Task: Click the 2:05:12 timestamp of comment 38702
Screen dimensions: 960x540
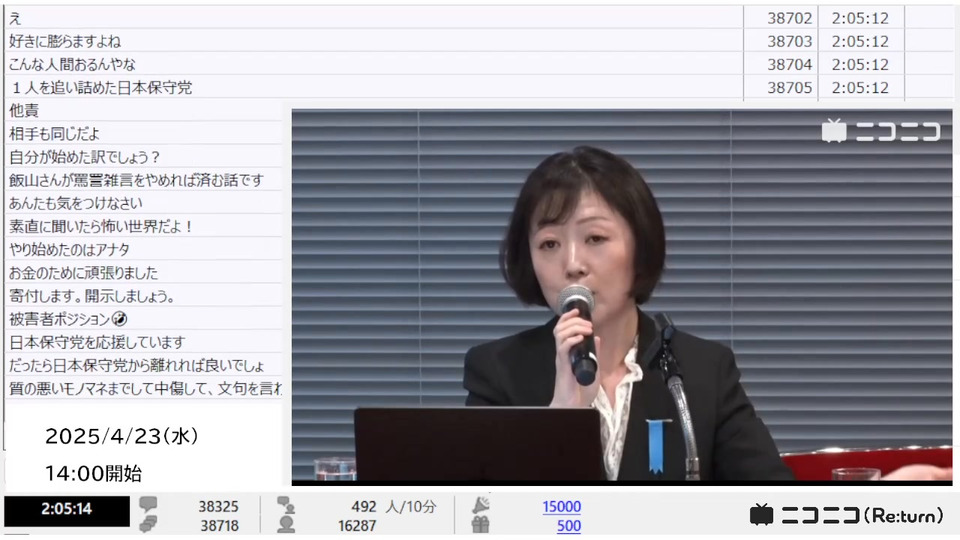Action: click(860, 18)
